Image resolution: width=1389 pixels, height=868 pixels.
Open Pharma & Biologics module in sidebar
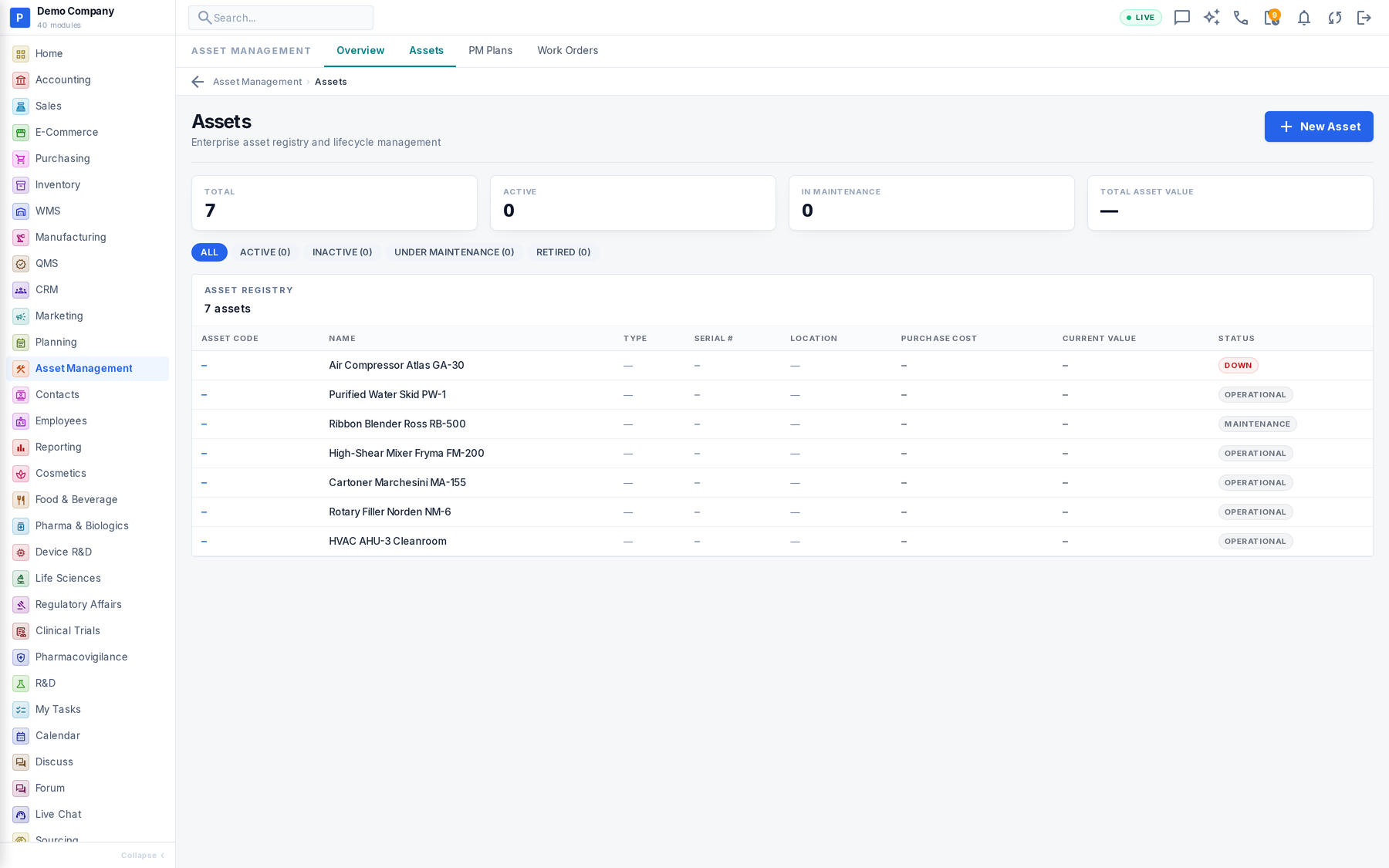point(87,525)
